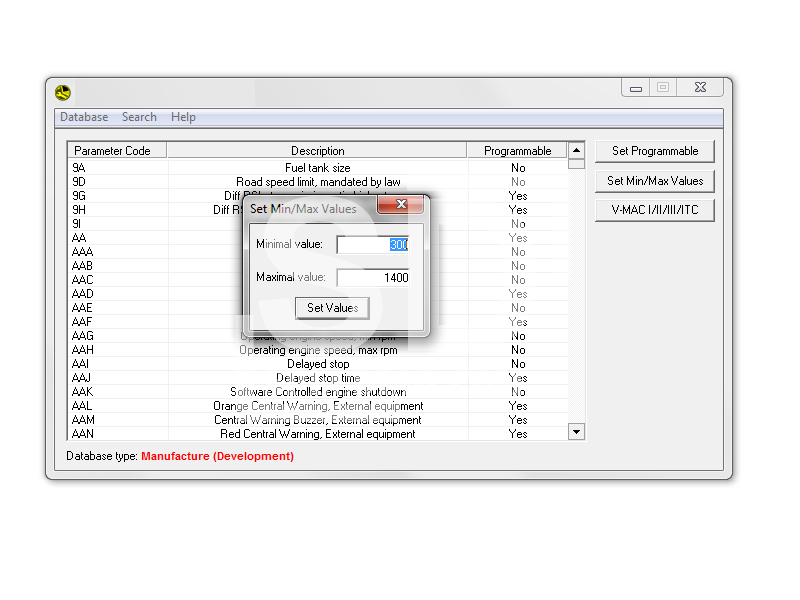Select the AAN Red Central Warning row
Viewport: 800px width, 600px height.
317,434
